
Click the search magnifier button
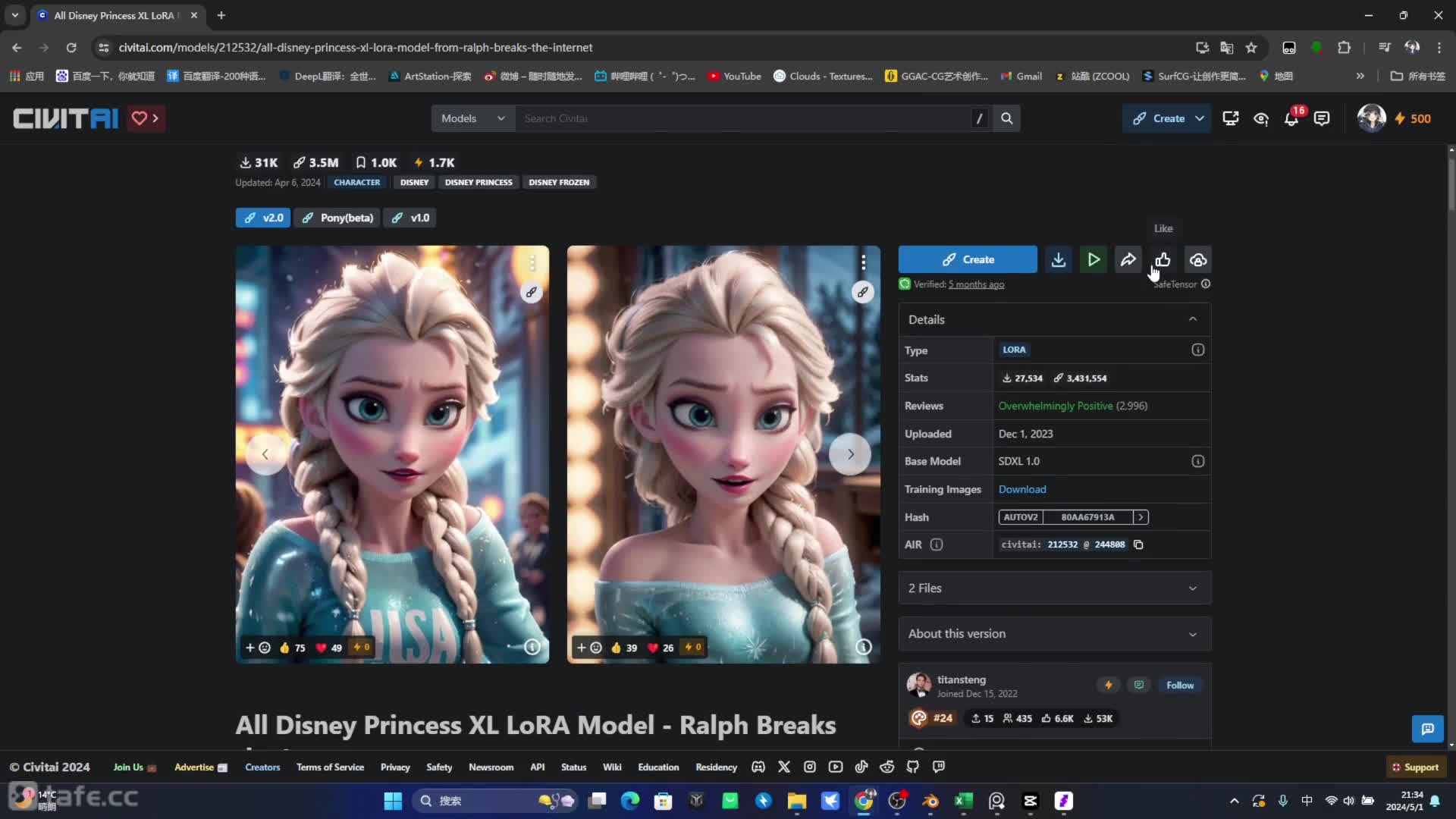point(1006,118)
